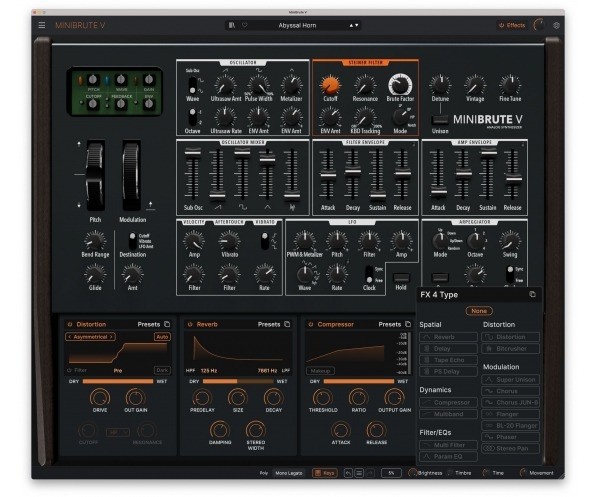The image size is (597, 497).
Task: Choose Bitcrusher in FX 4 Type list
Action: pyautogui.click(x=511, y=348)
